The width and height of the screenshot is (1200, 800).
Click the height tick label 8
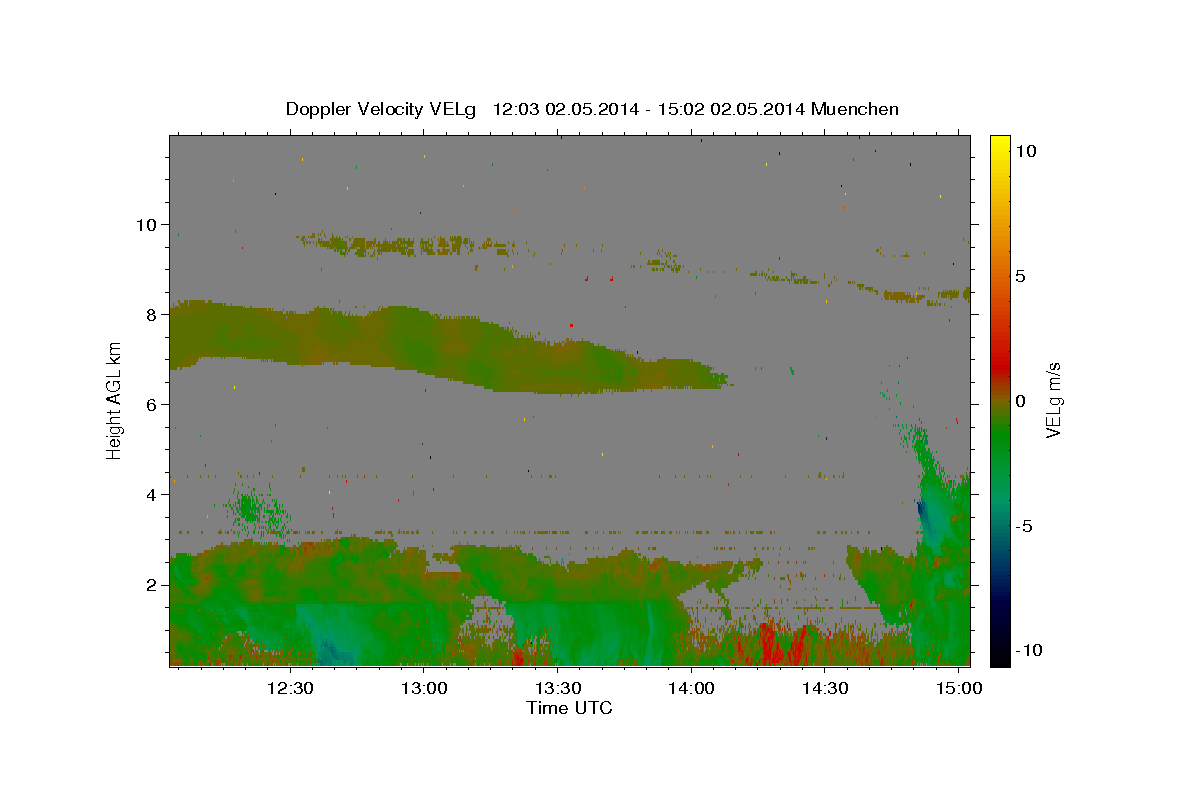click(x=152, y=314)
